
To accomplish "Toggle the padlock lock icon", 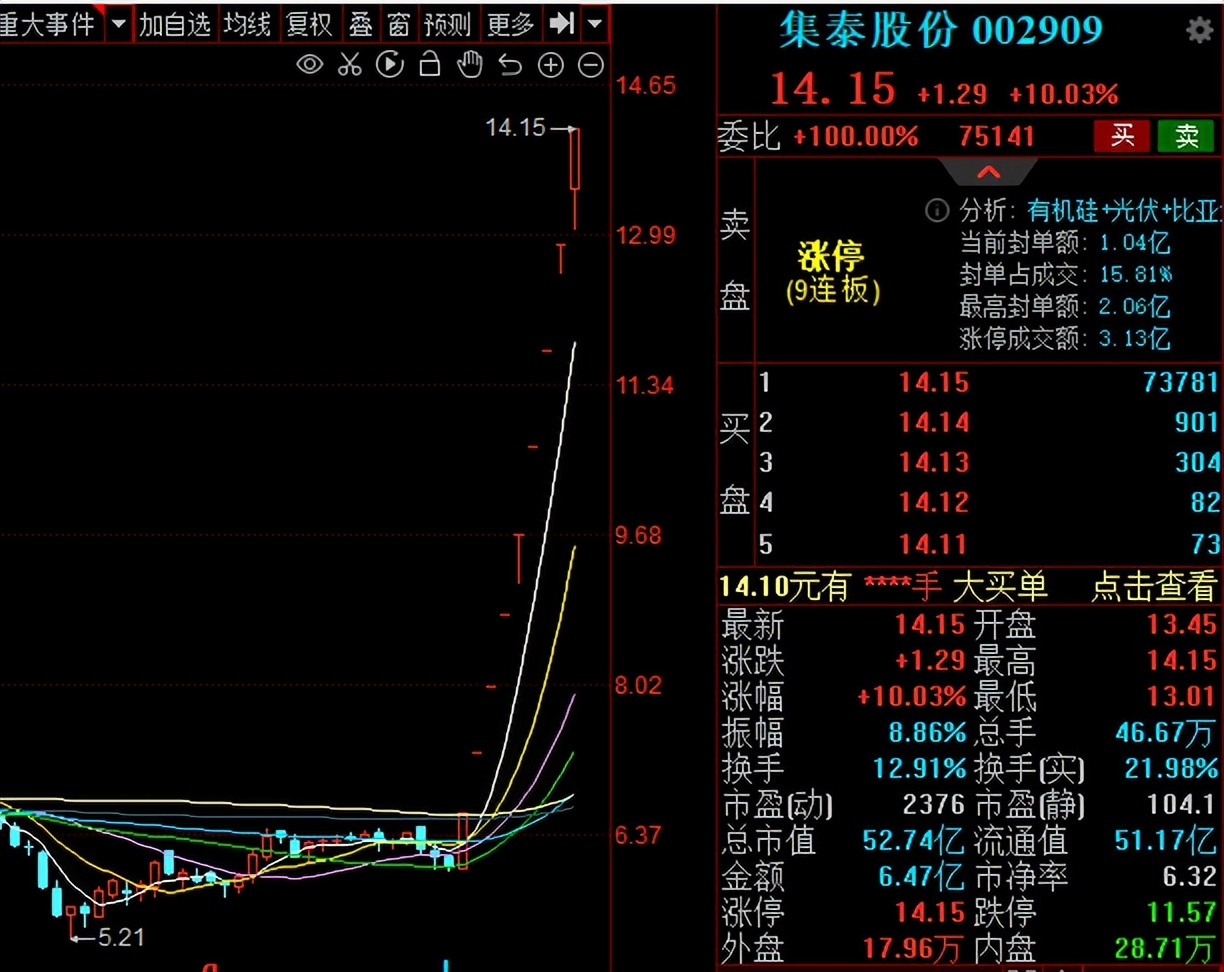I will (x=430, y=65).
